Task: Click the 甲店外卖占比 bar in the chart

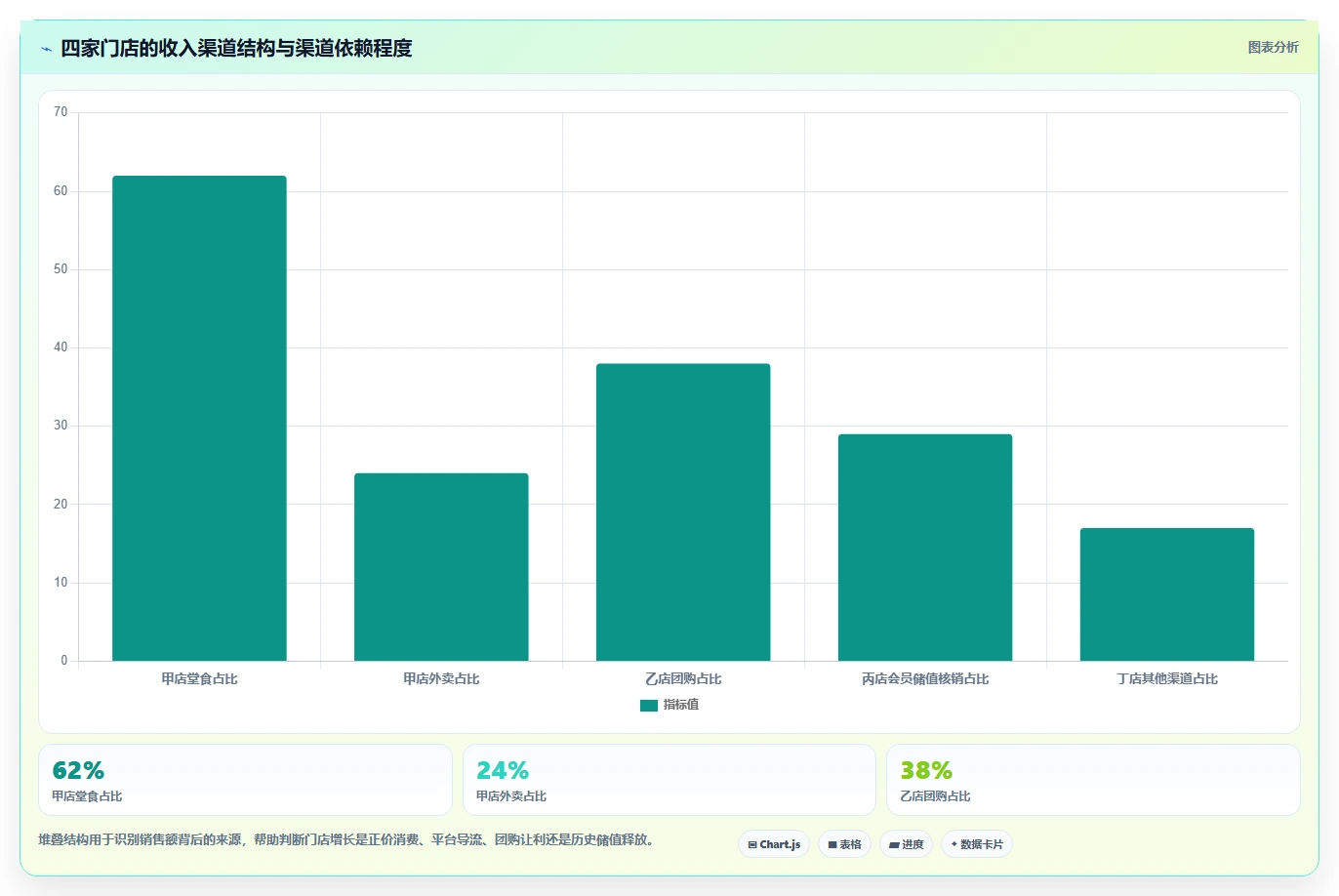Action: (x=441, y=567)
